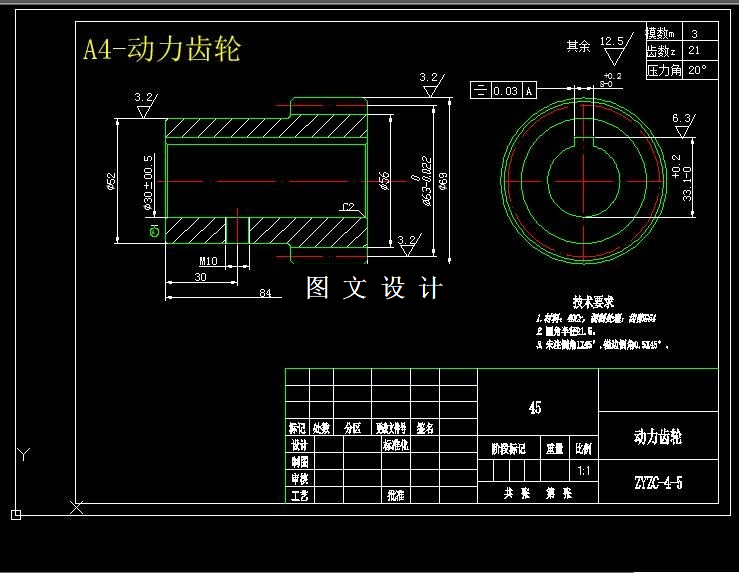The image size is (739, 573).
Task: Click the "分区" cell in revision table
Action: (353, 428)
